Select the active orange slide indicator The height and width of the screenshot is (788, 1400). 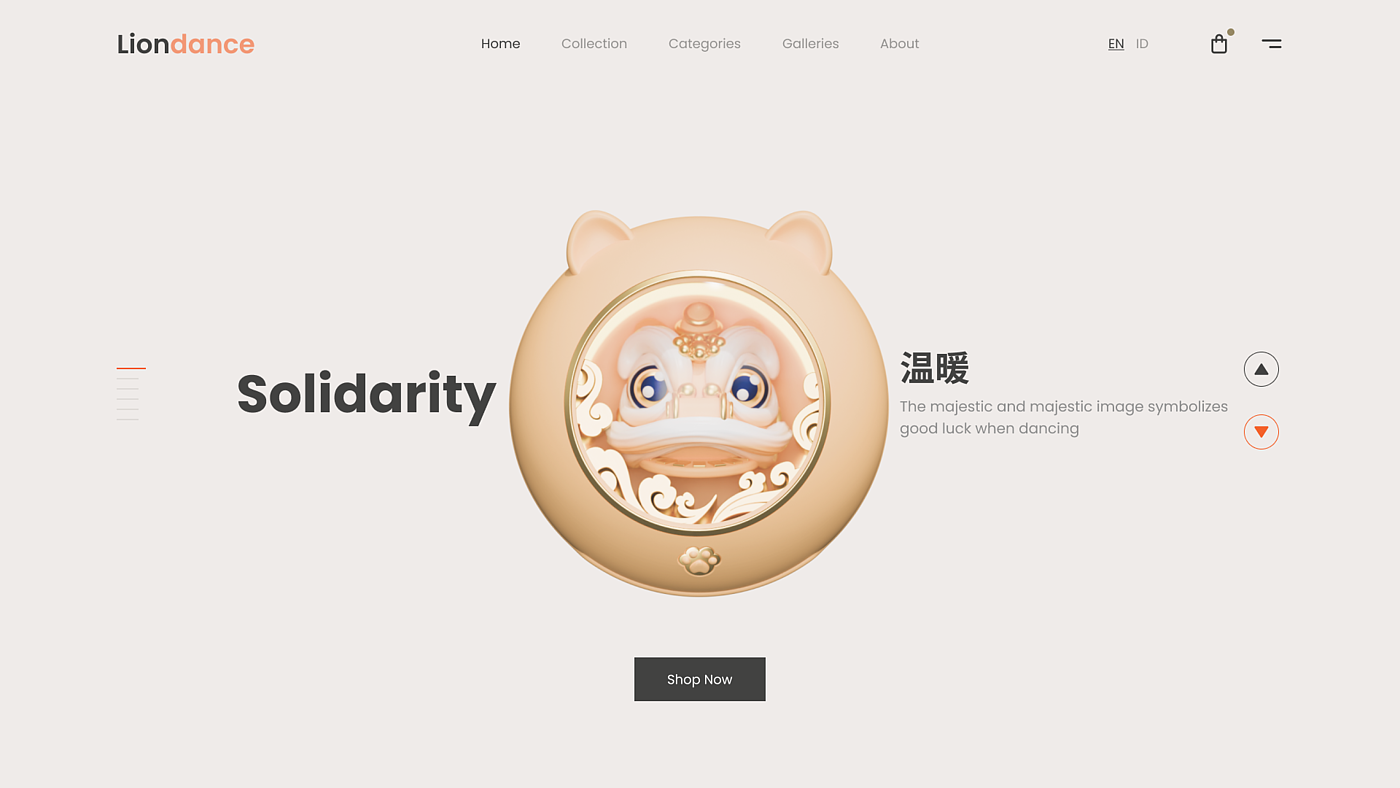(131, 368)
